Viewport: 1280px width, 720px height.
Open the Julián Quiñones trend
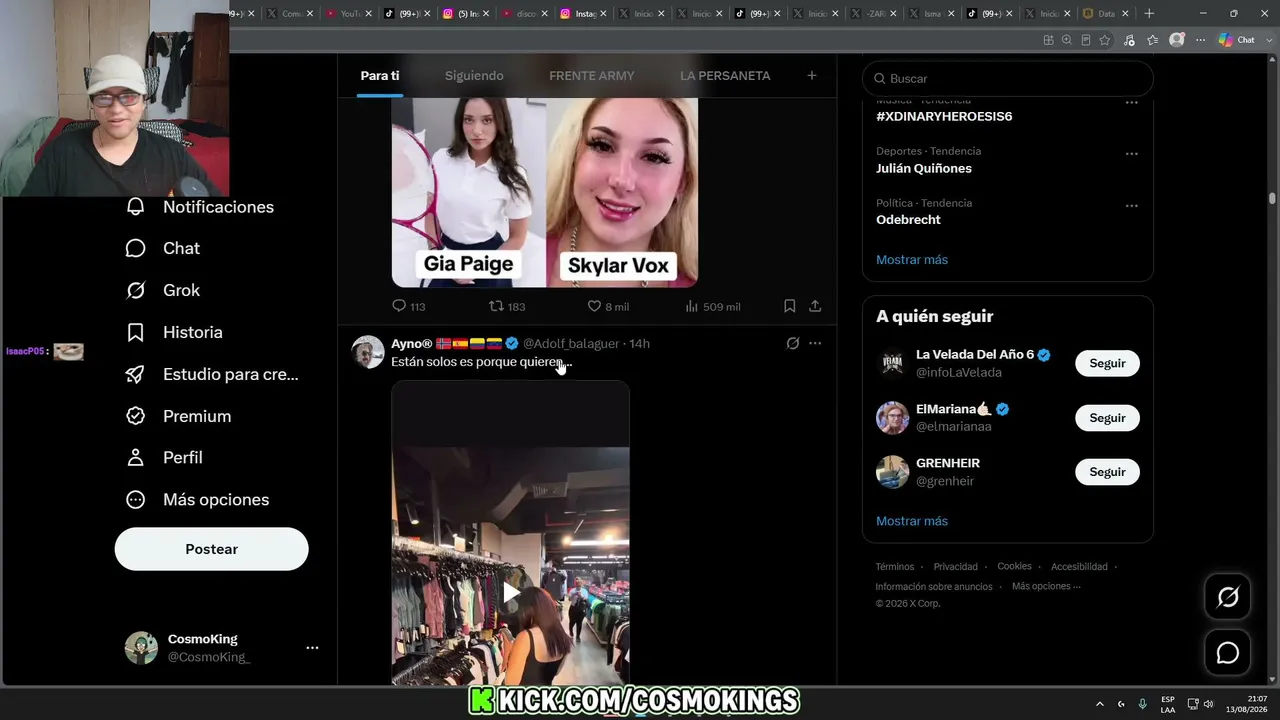click(924, 168)
